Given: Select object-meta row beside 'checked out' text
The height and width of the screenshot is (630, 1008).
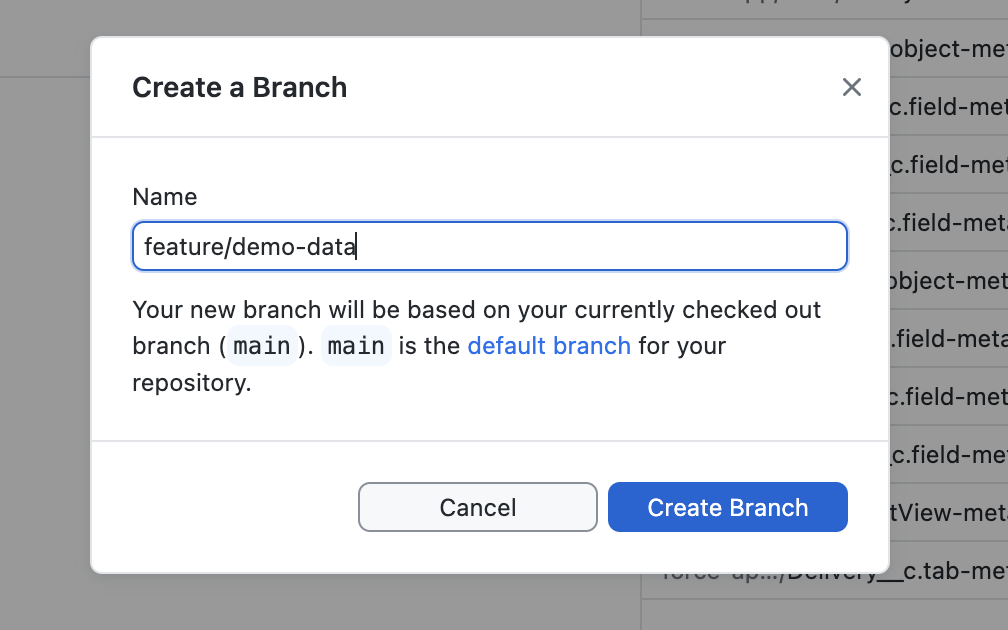Looking at the screenshot, I should point(948,281).
